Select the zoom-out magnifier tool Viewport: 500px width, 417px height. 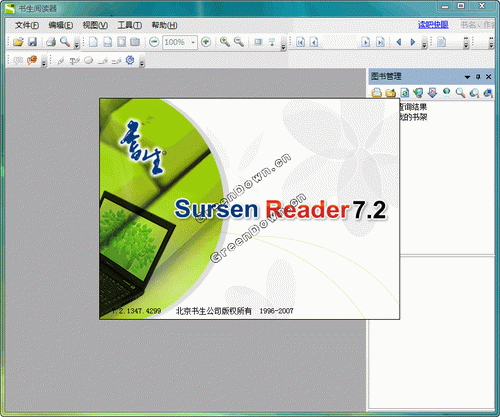pyautogui.click(x=239, y=42)
